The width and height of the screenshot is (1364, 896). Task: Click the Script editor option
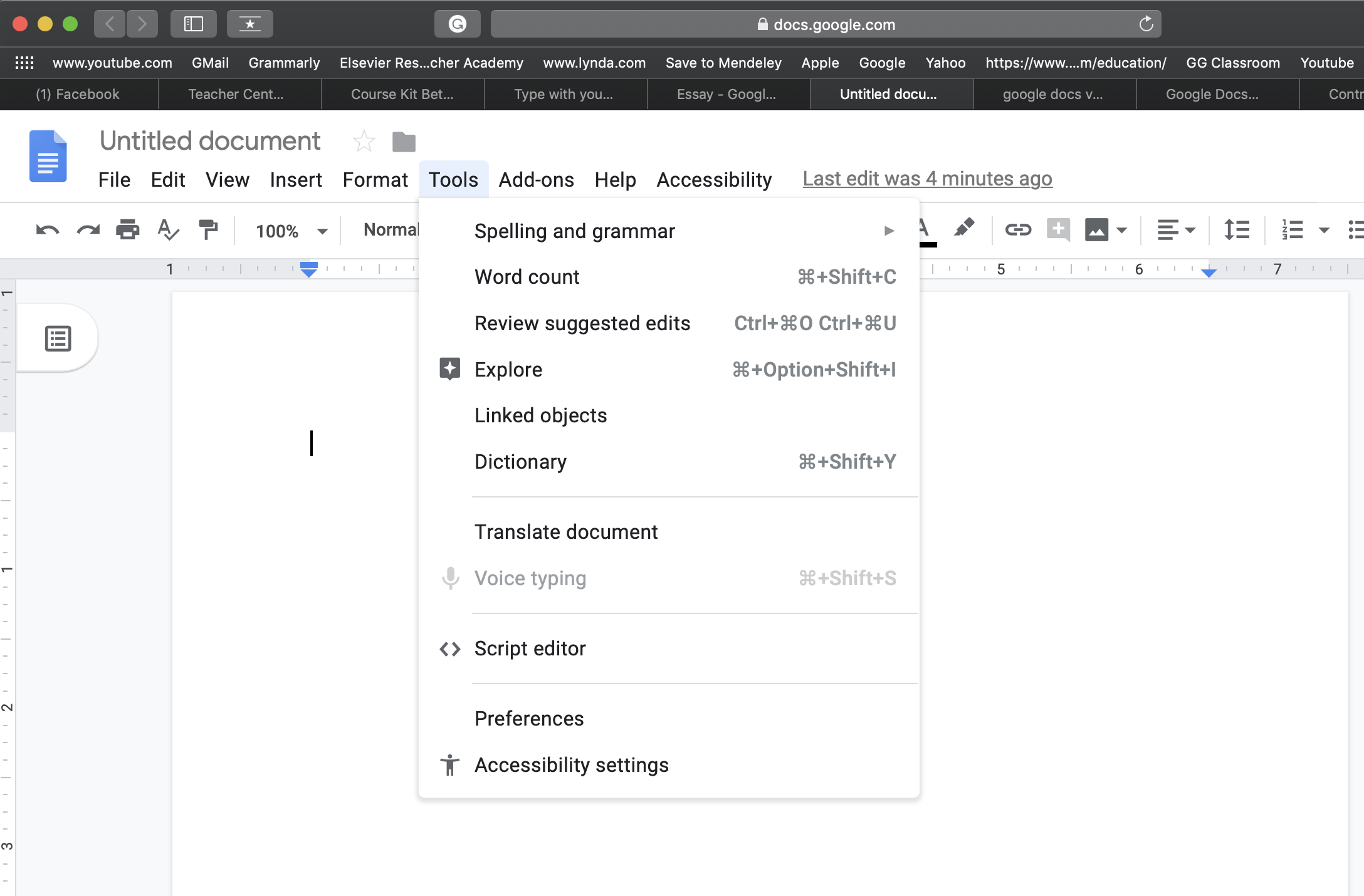530,648
